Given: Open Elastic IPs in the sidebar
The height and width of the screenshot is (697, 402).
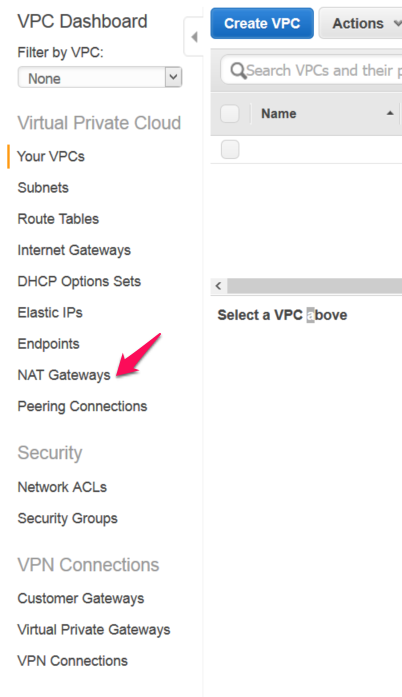Looking at the screenshot, I should [50, 312].
